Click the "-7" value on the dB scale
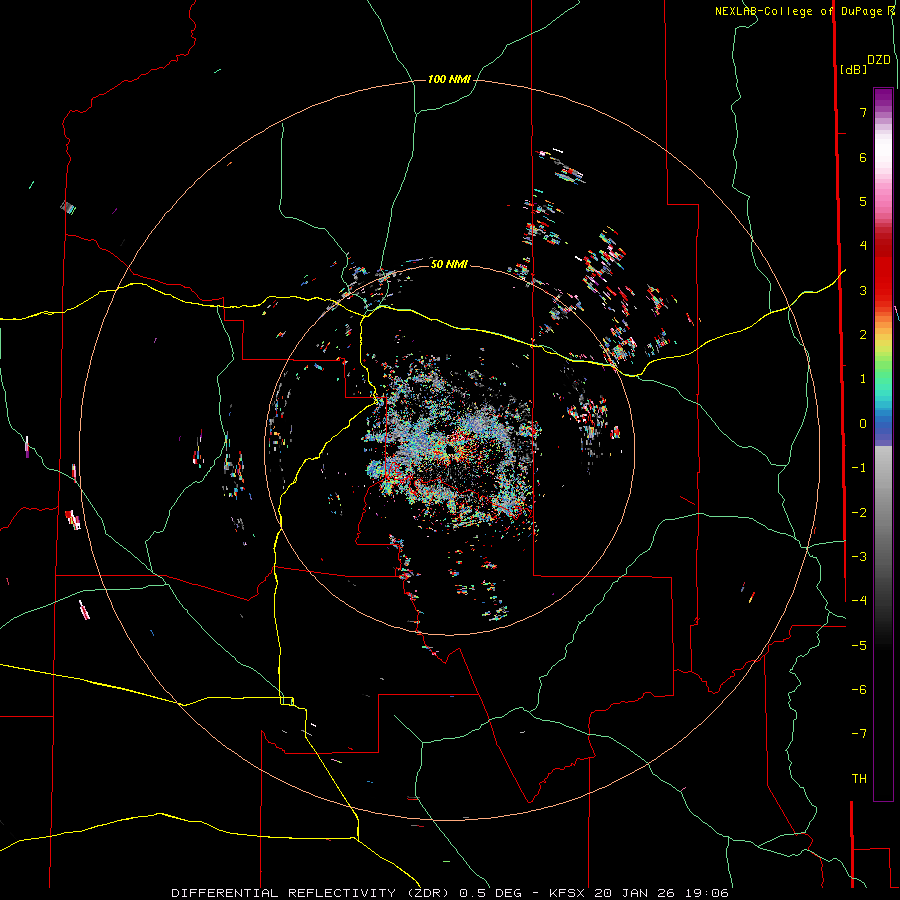This screenshot has width=900, height=900. pyautogui.click(x=859, y=734)
